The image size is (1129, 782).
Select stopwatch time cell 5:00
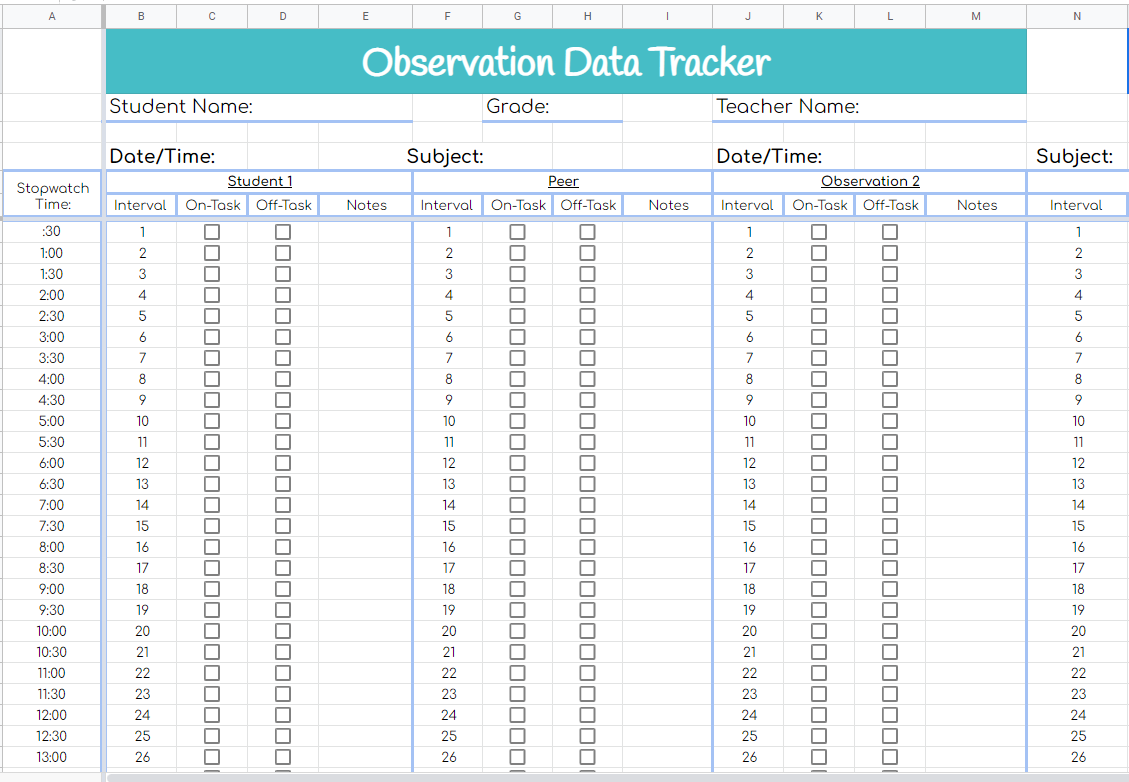pos(52,421)
